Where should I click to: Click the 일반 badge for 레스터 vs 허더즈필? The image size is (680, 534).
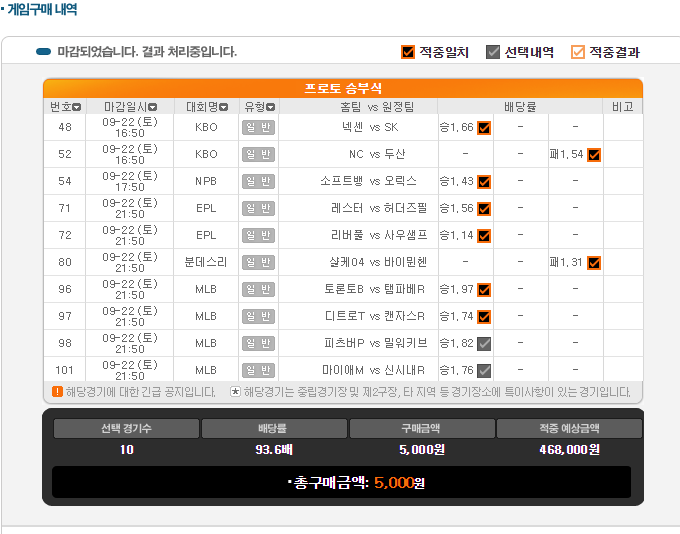click(x=258, y=208)
